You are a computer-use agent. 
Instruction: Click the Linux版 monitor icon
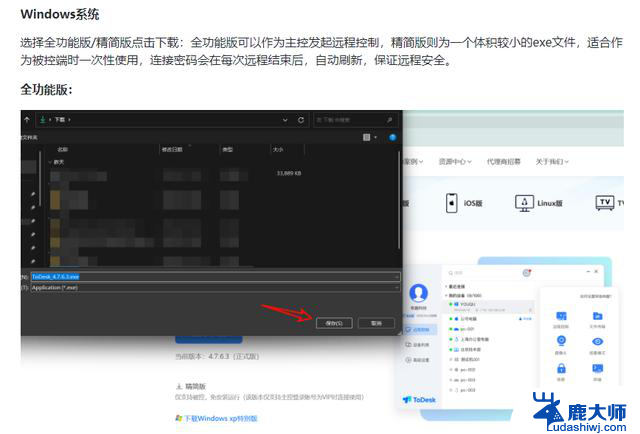(x=524, y=203)
